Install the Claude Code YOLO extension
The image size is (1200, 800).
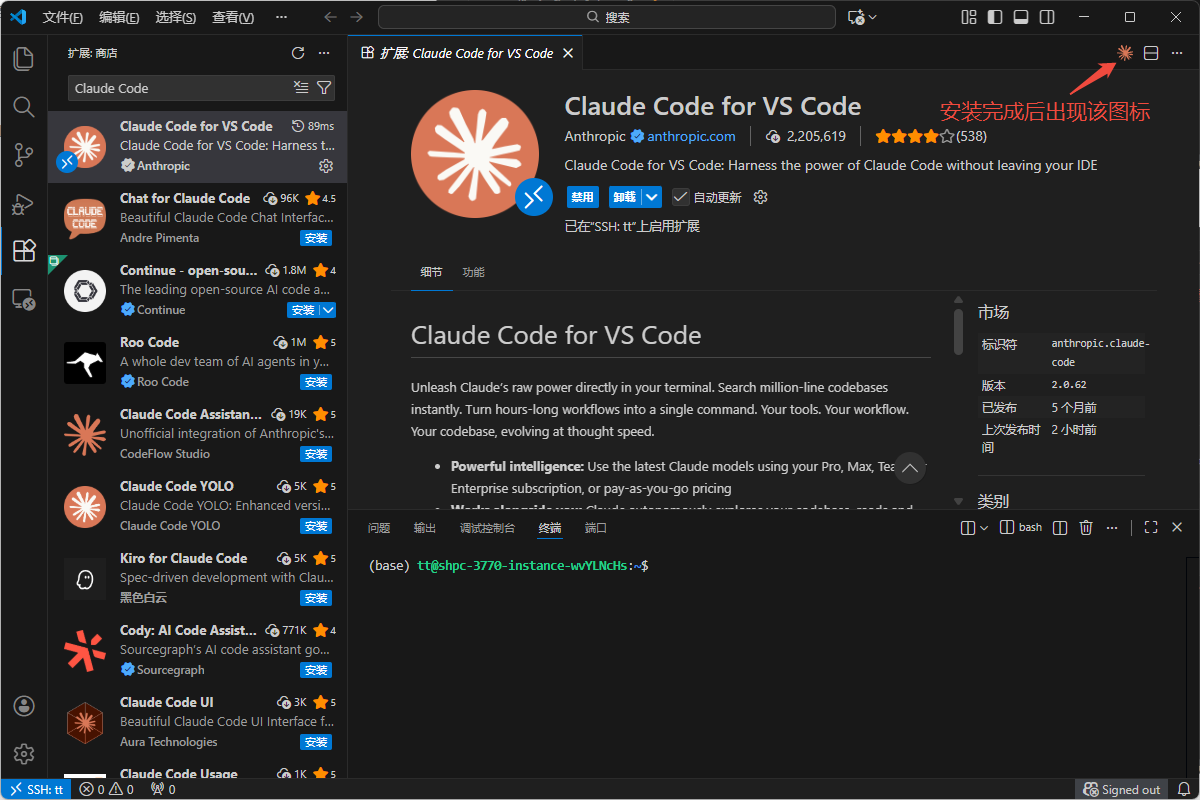pos(316,526)
